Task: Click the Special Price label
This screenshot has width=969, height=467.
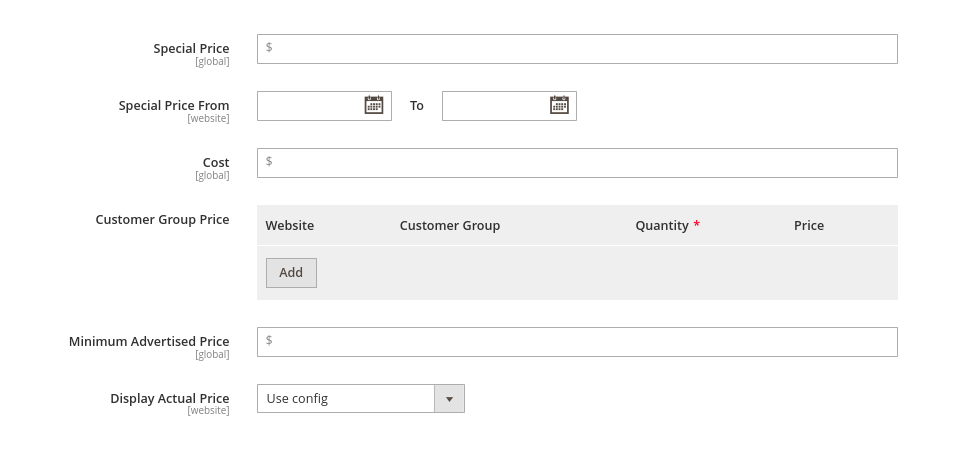Action: click(x=192, y=48)
